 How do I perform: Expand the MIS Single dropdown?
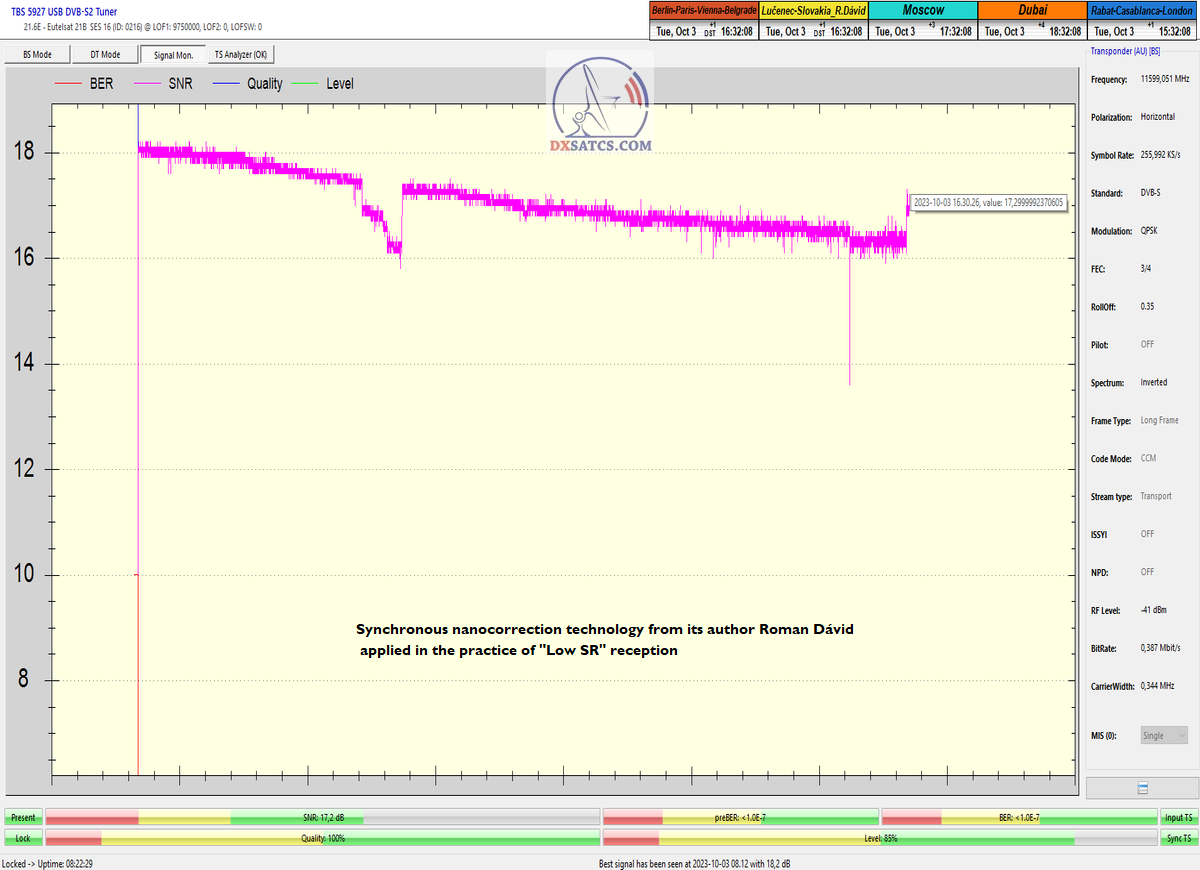click(x=1164, y=735)
